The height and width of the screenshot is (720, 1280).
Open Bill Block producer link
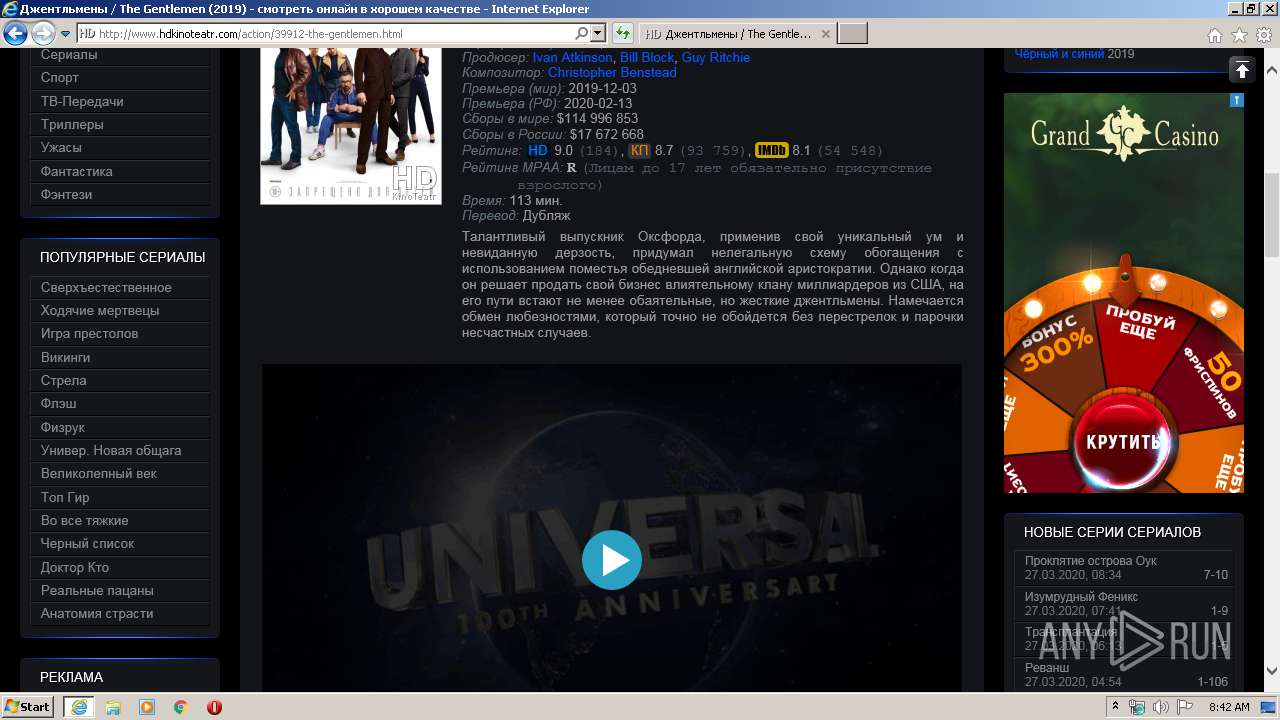coord(647,57)
